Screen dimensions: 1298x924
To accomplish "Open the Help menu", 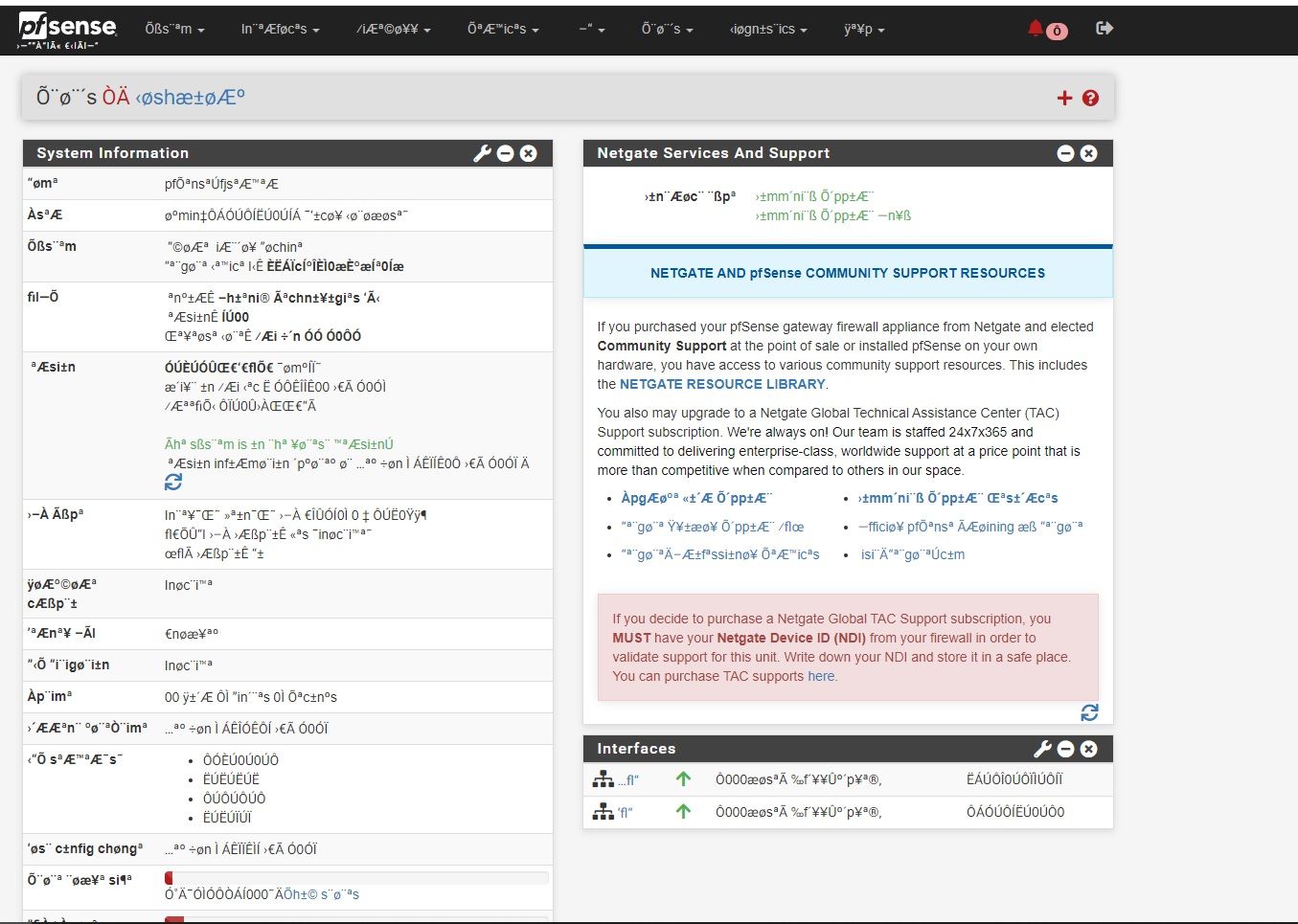I will point(864,30).
